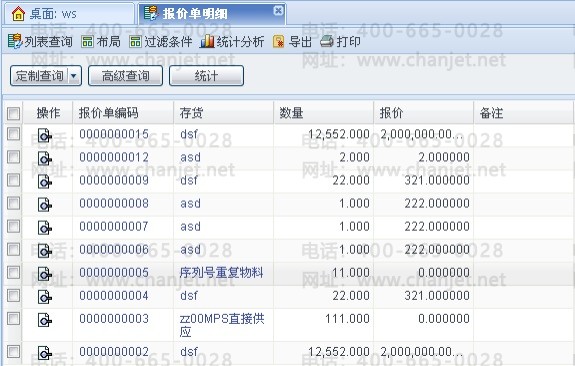This screenshot has height=366, width=575.
Task: Sort by 报价单编码 column header
Action: 123,113
